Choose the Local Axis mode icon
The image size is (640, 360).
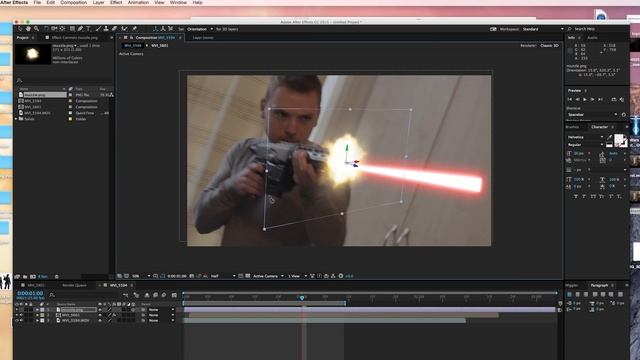pyautogui.click(x=156, y=29)
